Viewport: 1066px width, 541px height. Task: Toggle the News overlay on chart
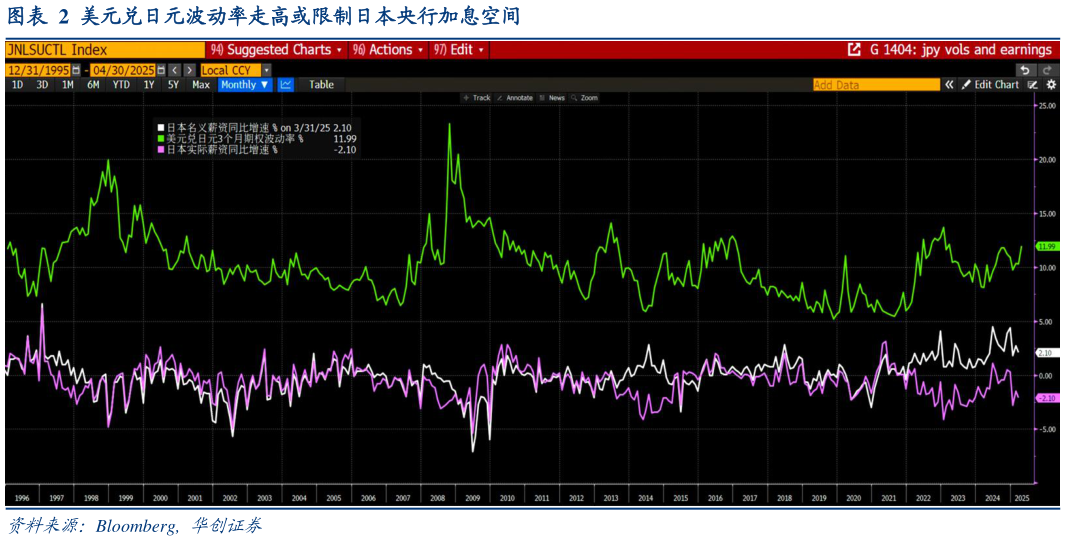[x=552, y=98]
